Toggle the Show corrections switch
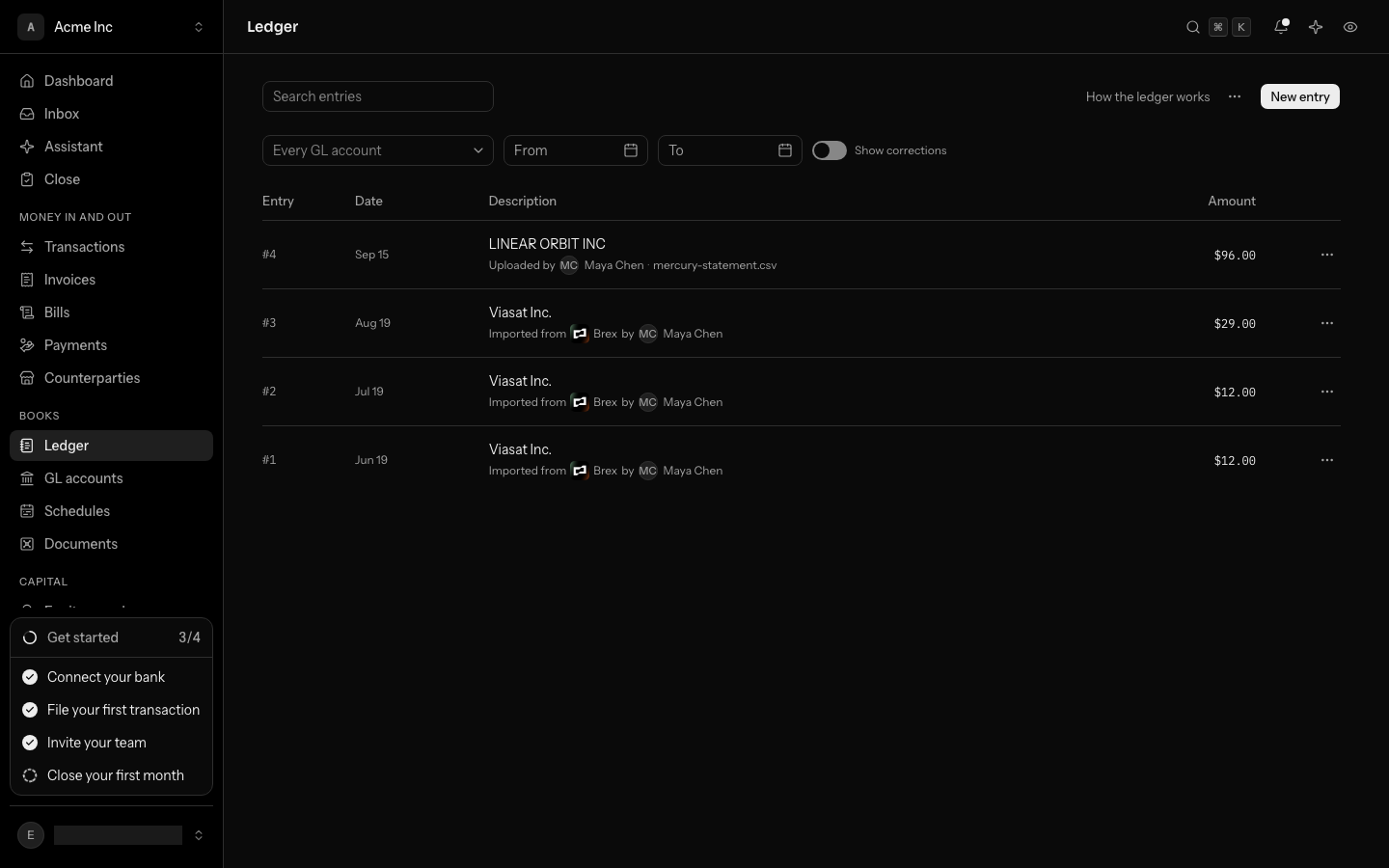This screenshot has width=1389, height=868. pos(830,150)
